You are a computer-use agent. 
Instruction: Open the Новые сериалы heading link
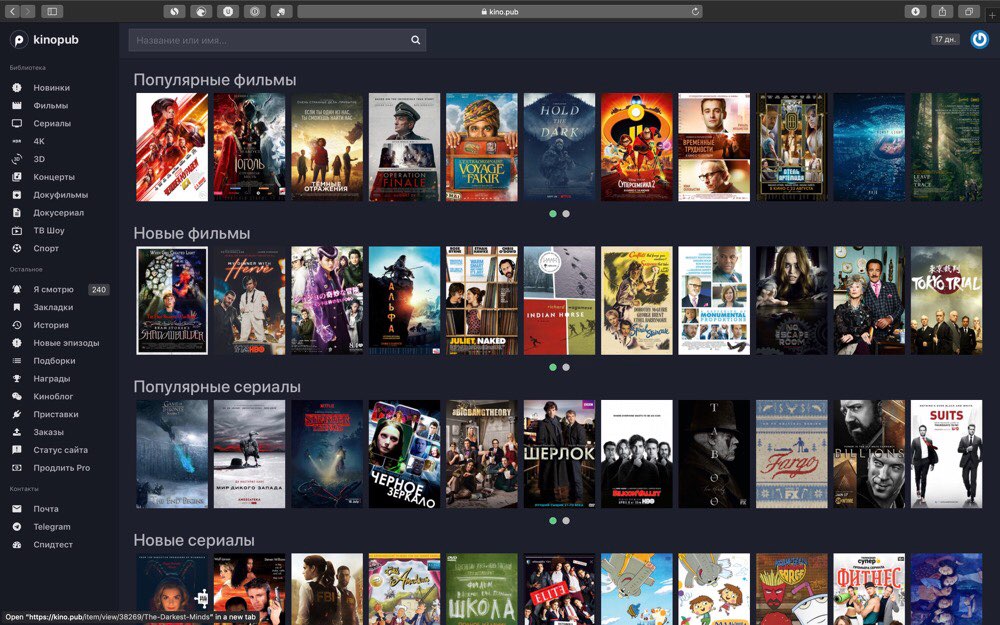click(x=194, y=540)
